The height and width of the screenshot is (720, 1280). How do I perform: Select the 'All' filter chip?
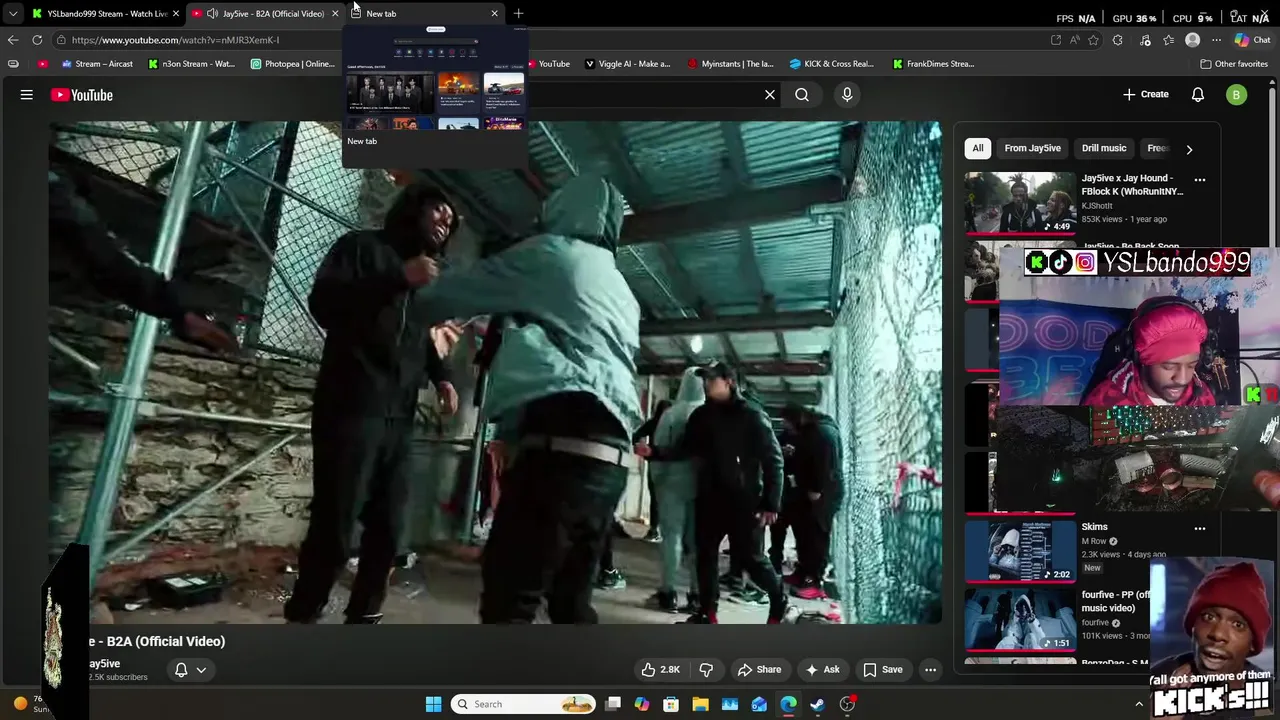click(x=978, y=148)
